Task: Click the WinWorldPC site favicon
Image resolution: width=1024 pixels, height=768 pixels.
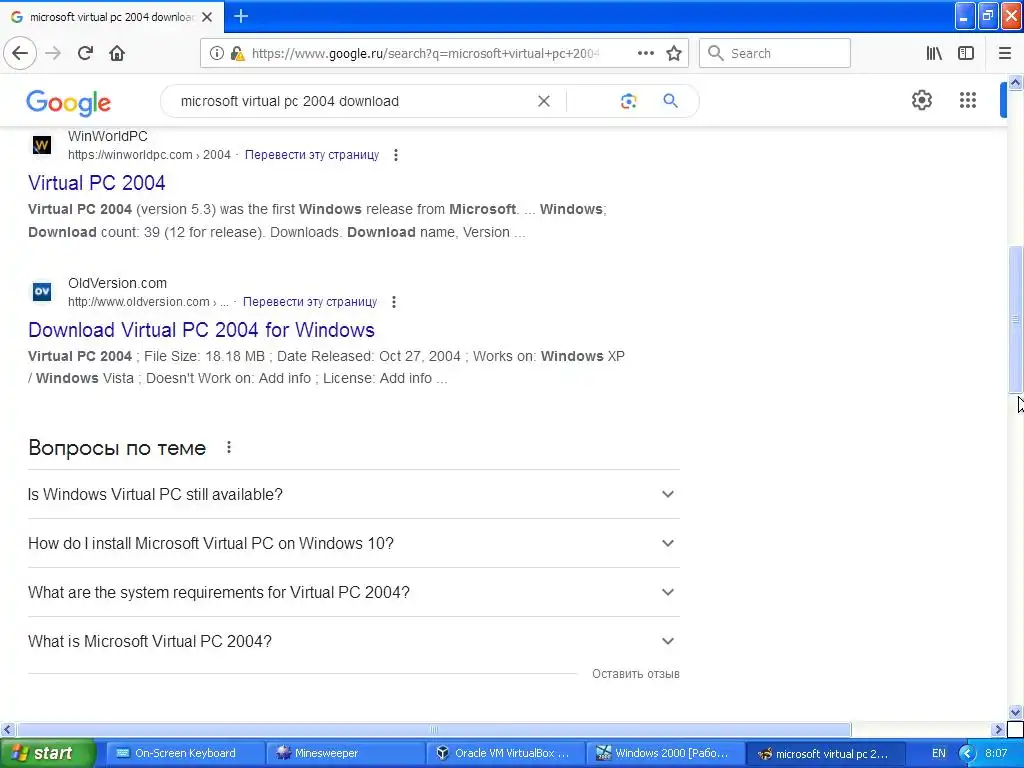Action: coord(42,145)
